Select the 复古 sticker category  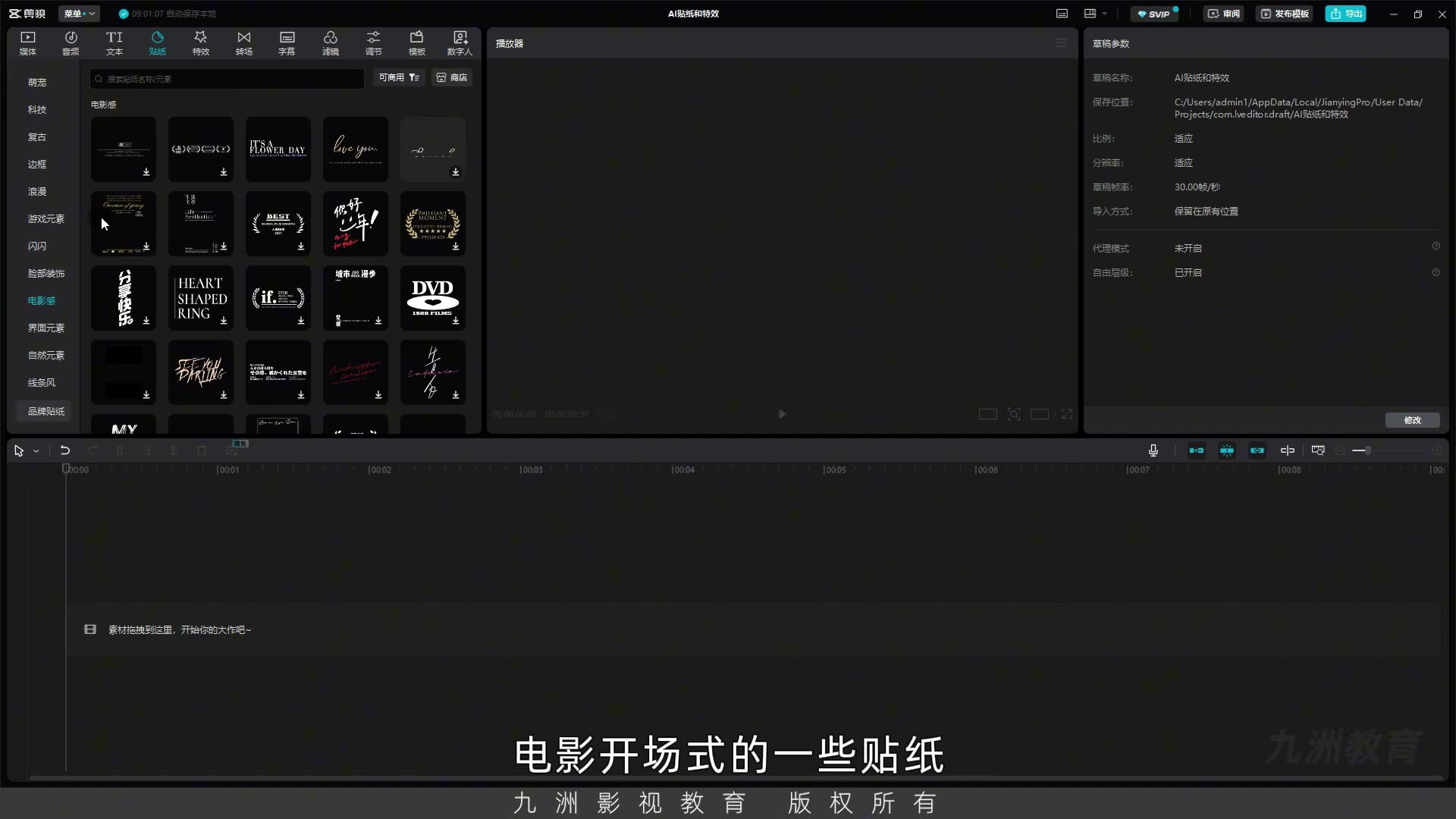(x=37, y=136)
